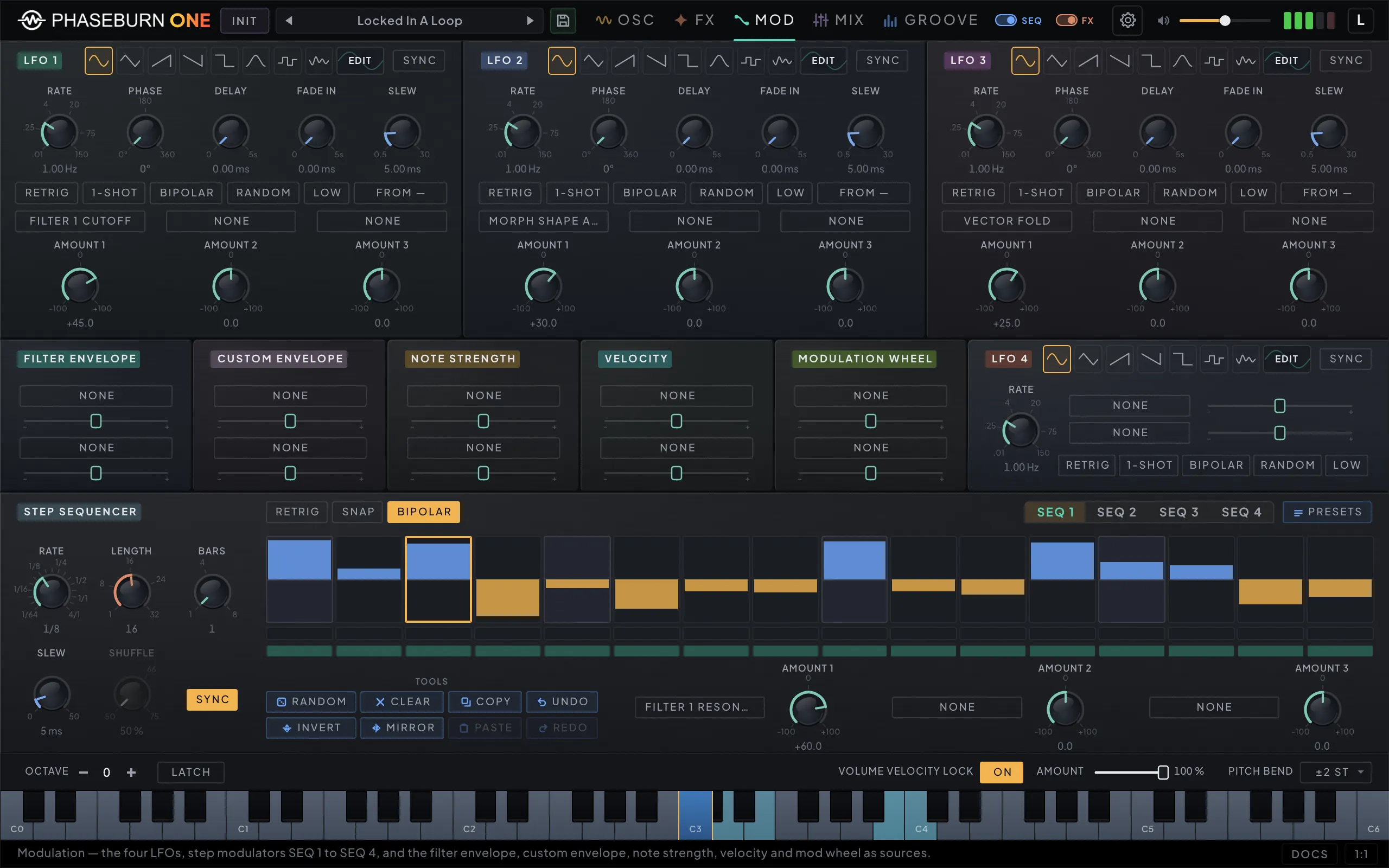Select LFO 3 noise waveform shape
The width and height of the screenshot is (1389, 868).
pos(1246,60)
